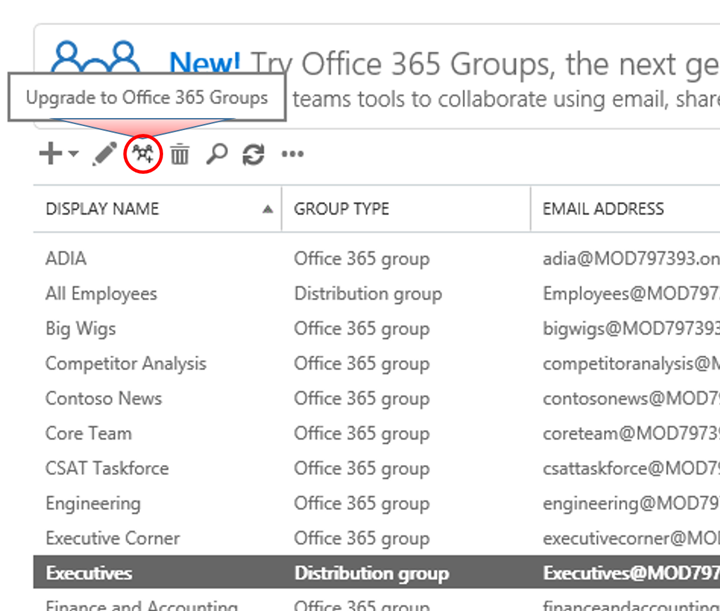The height and width of the screenshot is (611, 720).
Task: Open the dropdown arrow beside the plus icon
Action: click(x=73, y=153)
